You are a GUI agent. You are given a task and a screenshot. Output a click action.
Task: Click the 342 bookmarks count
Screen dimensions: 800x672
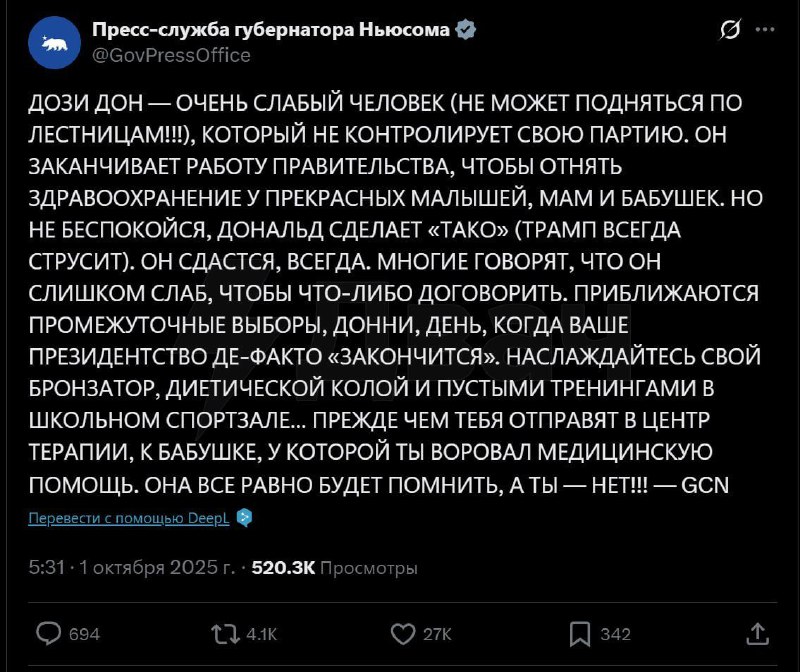(x=615, y=633)
